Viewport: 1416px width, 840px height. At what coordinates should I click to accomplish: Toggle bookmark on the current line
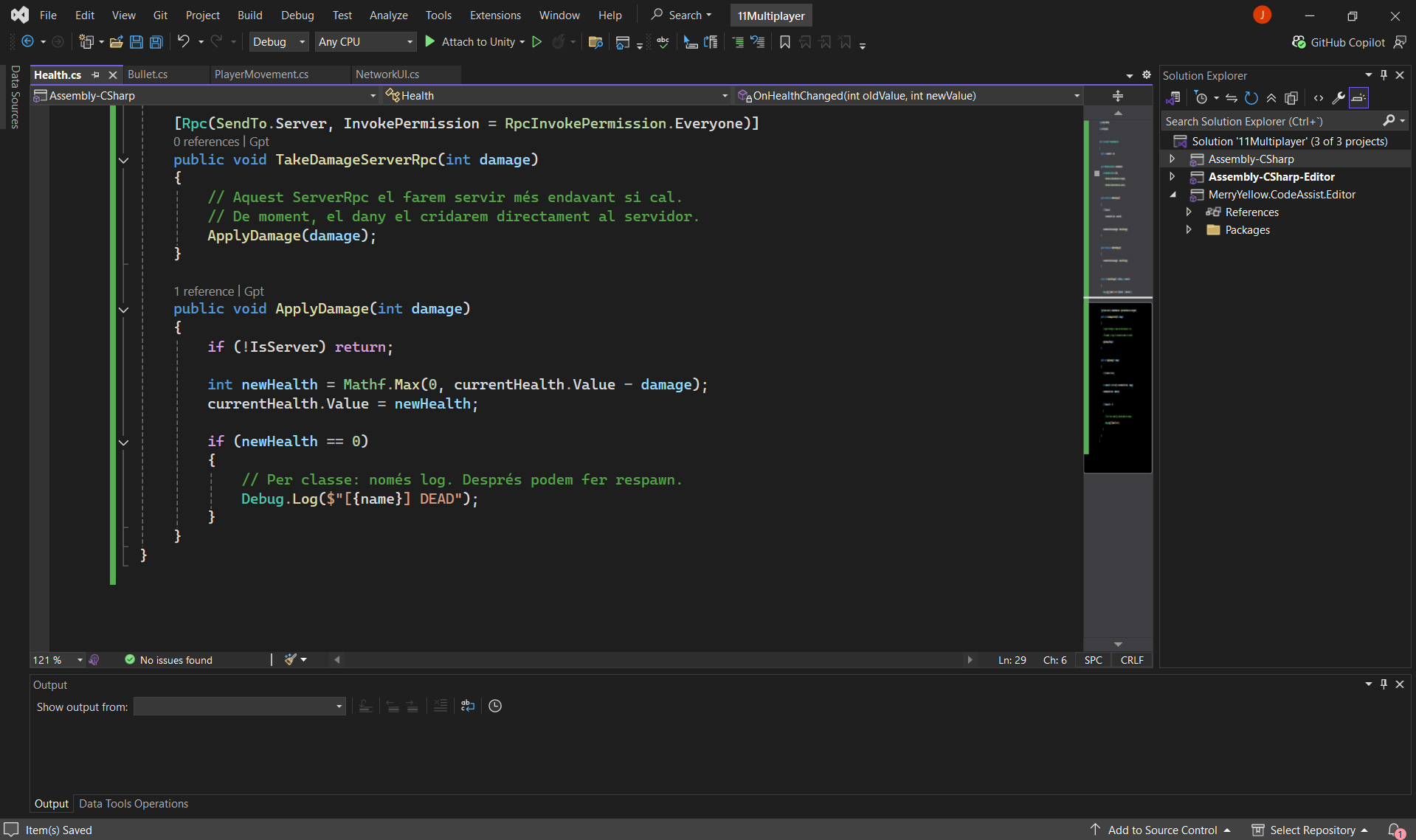click(785, 42)
